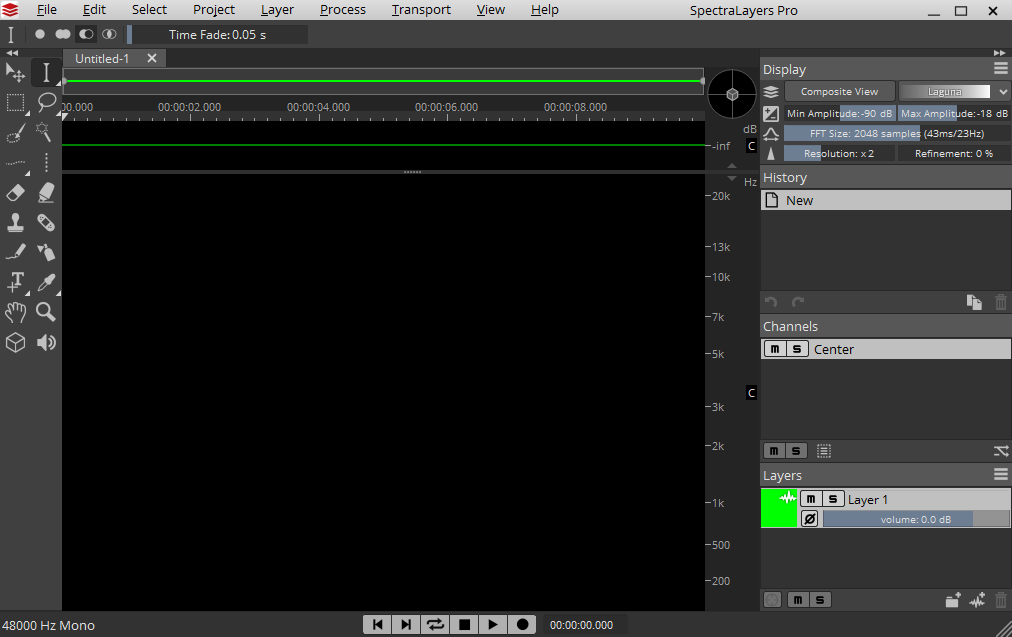
Task: Select the Clone Stamp tool
Action: click(x=16, y=222)
